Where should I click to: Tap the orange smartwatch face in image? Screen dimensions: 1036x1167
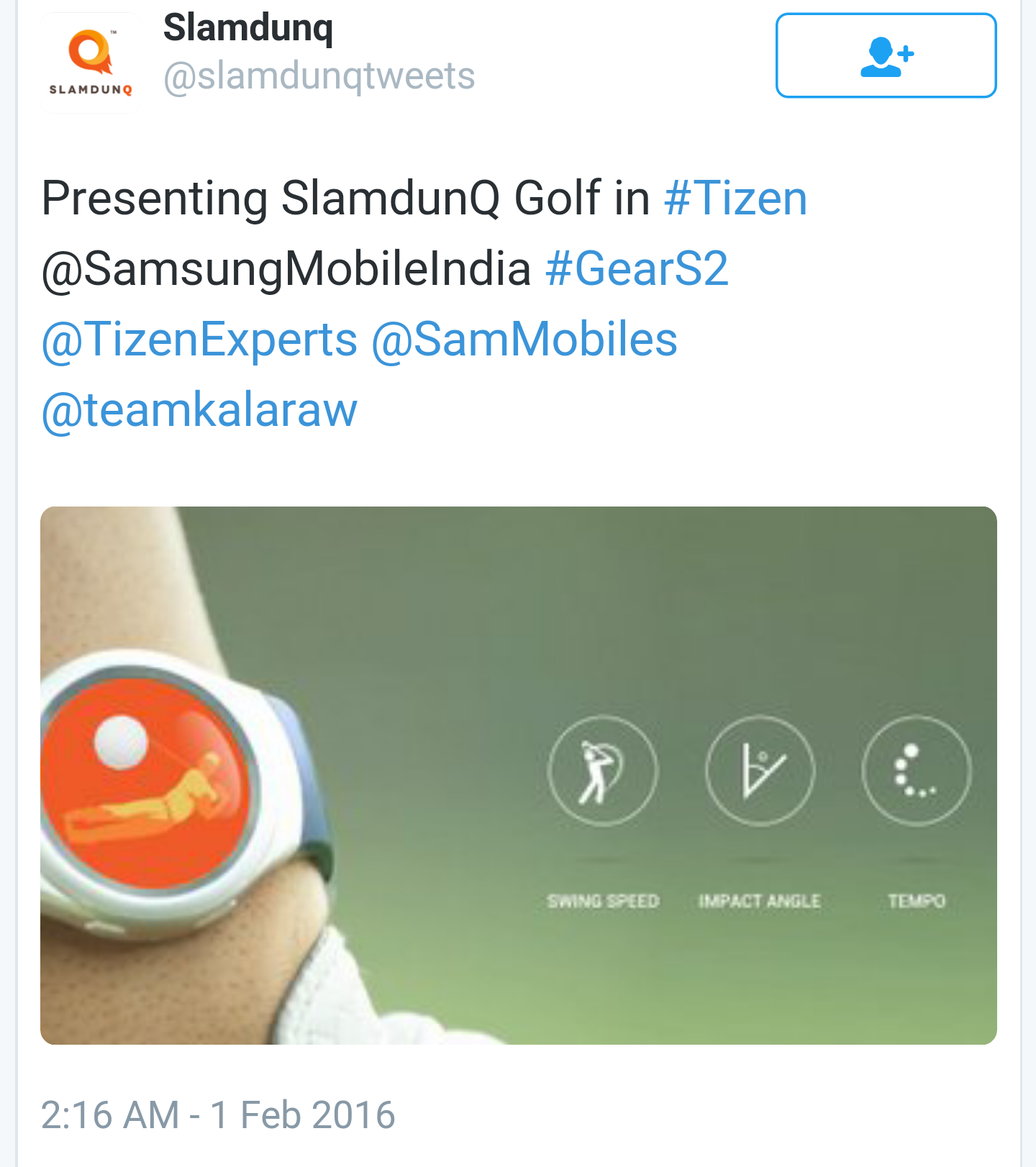[x=144, y=781]
